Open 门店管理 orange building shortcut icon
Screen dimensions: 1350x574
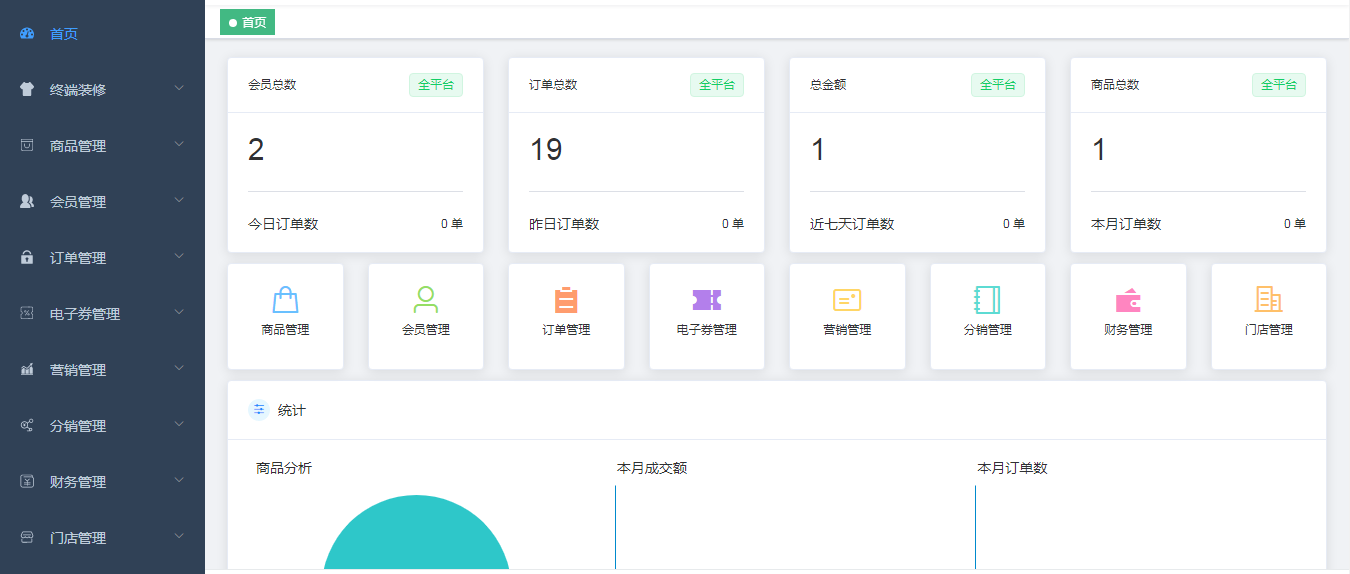pos(1268,299)
